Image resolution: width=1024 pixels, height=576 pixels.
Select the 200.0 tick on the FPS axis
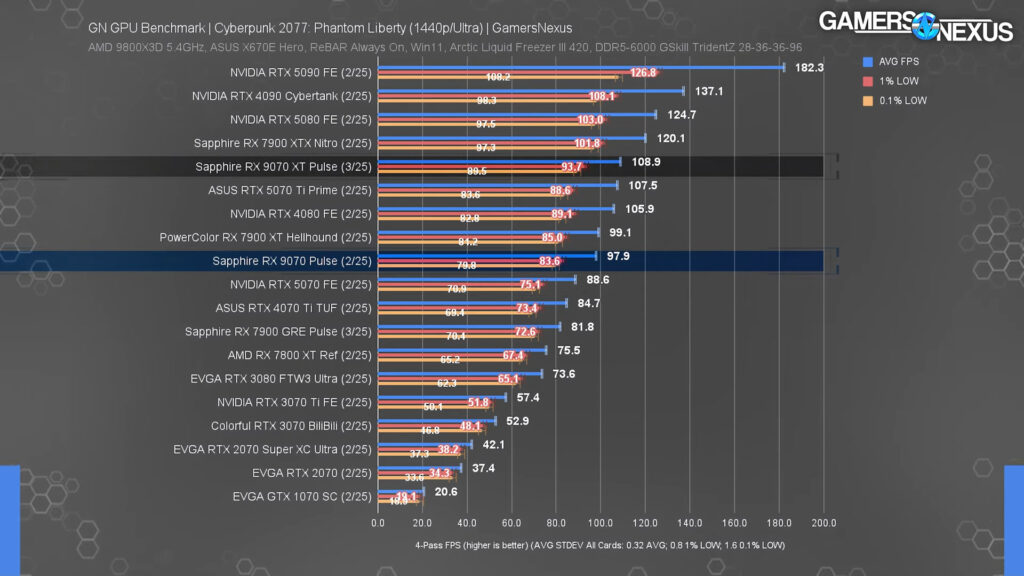pyautogui.click(x=824, y=522)
